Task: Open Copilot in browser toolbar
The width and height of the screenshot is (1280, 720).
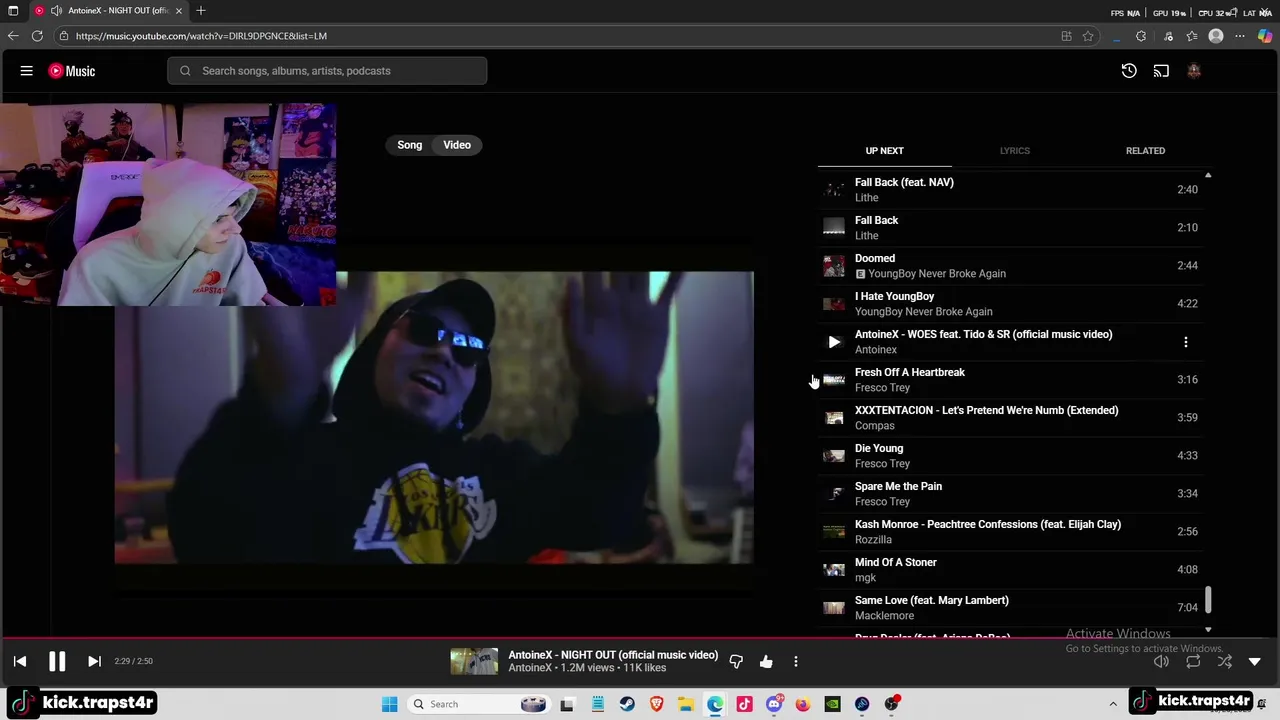Action: point(1265,36)
